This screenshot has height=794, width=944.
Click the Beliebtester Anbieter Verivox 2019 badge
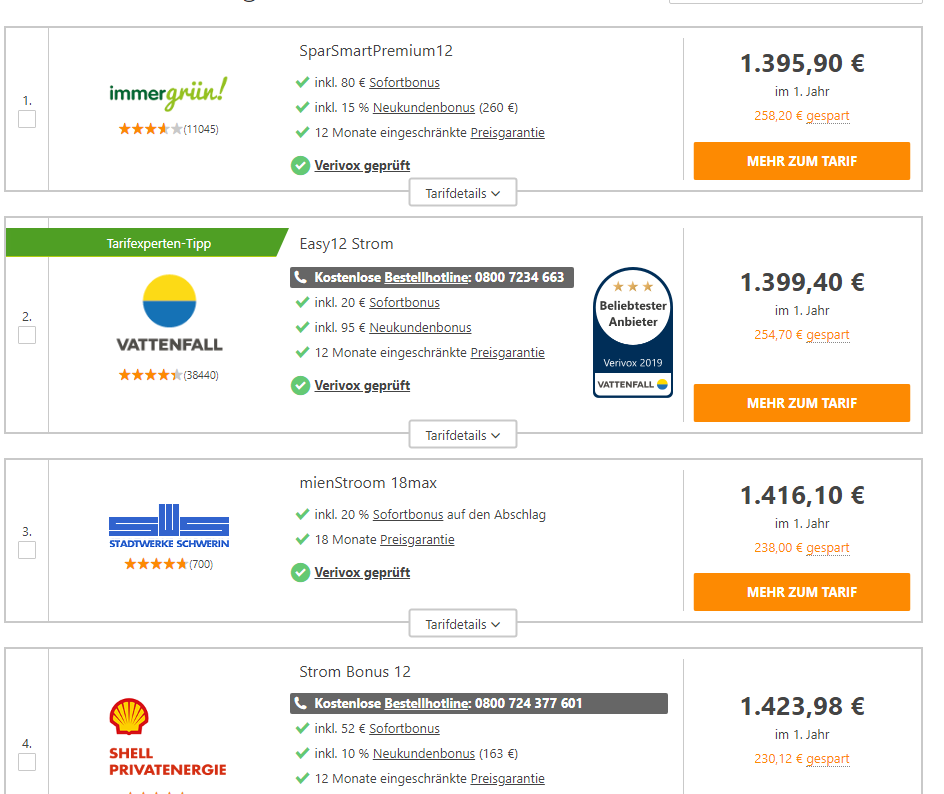[633, 332]
